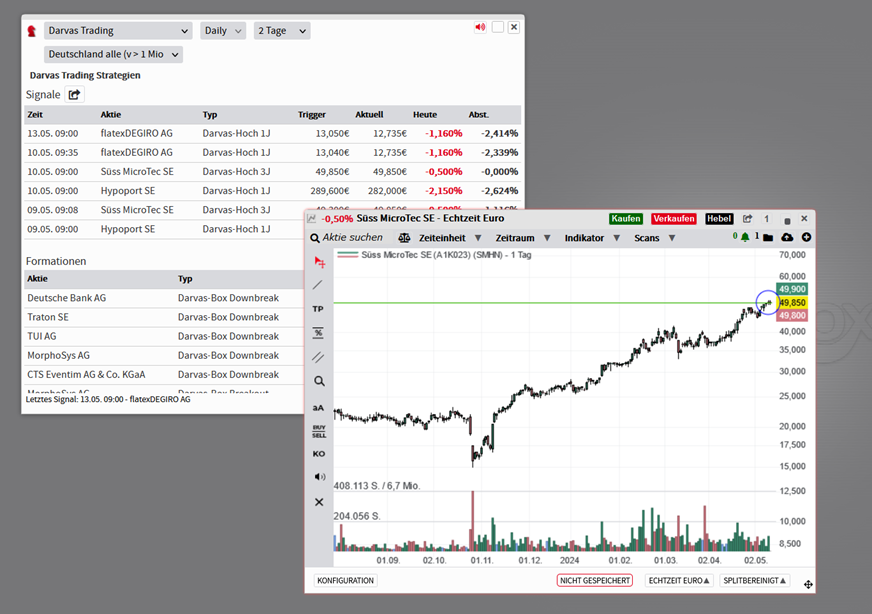Export signals with the share icon

(x=75, y=95)
